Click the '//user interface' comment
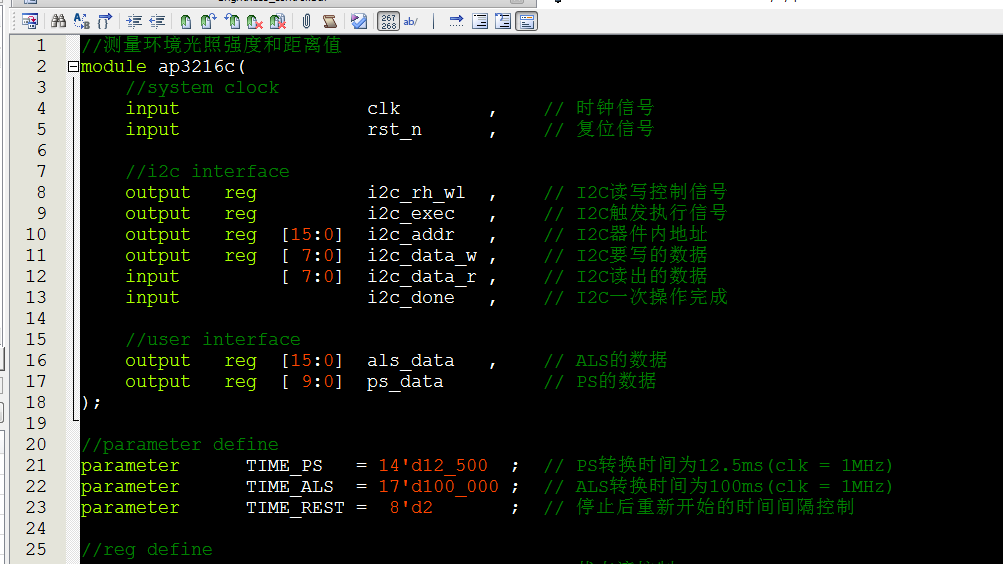1003x564 pixels. [213, 340]
